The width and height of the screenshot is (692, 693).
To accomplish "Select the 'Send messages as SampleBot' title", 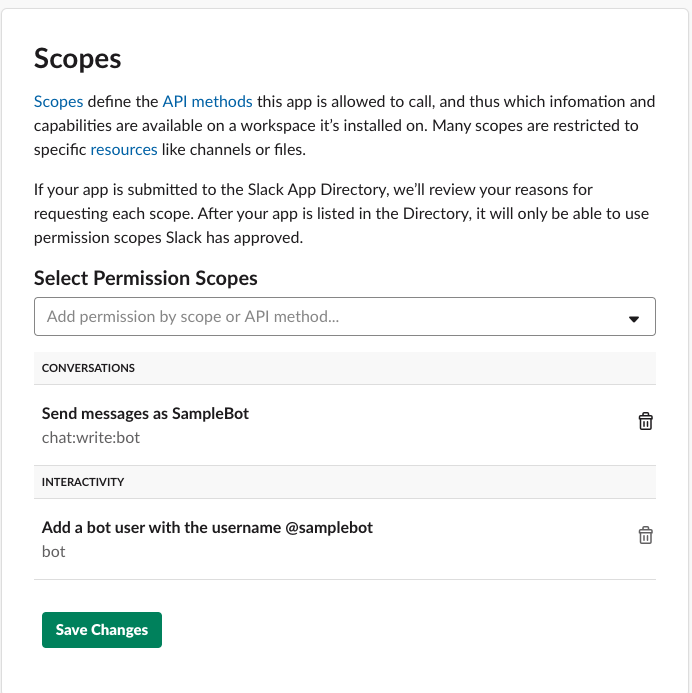I will [x=145, y=413].
